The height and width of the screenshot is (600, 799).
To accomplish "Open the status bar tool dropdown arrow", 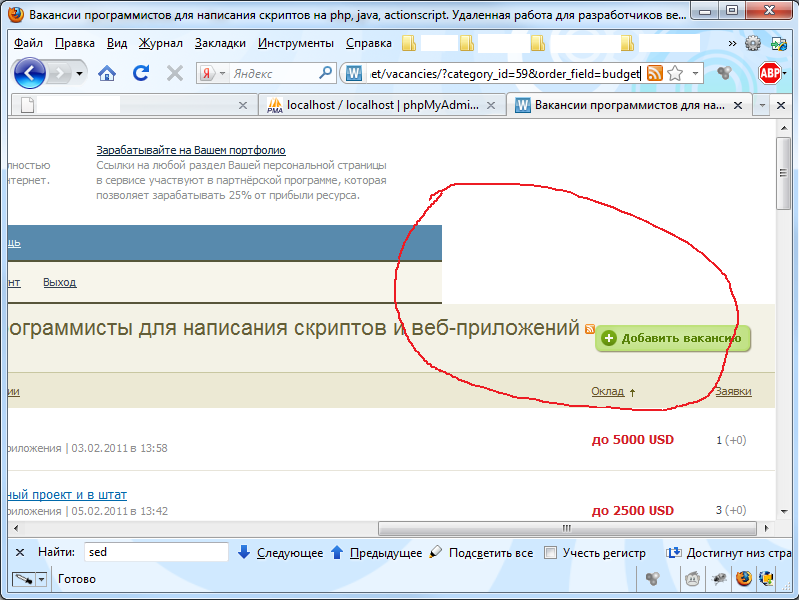I will coord(42,579).
